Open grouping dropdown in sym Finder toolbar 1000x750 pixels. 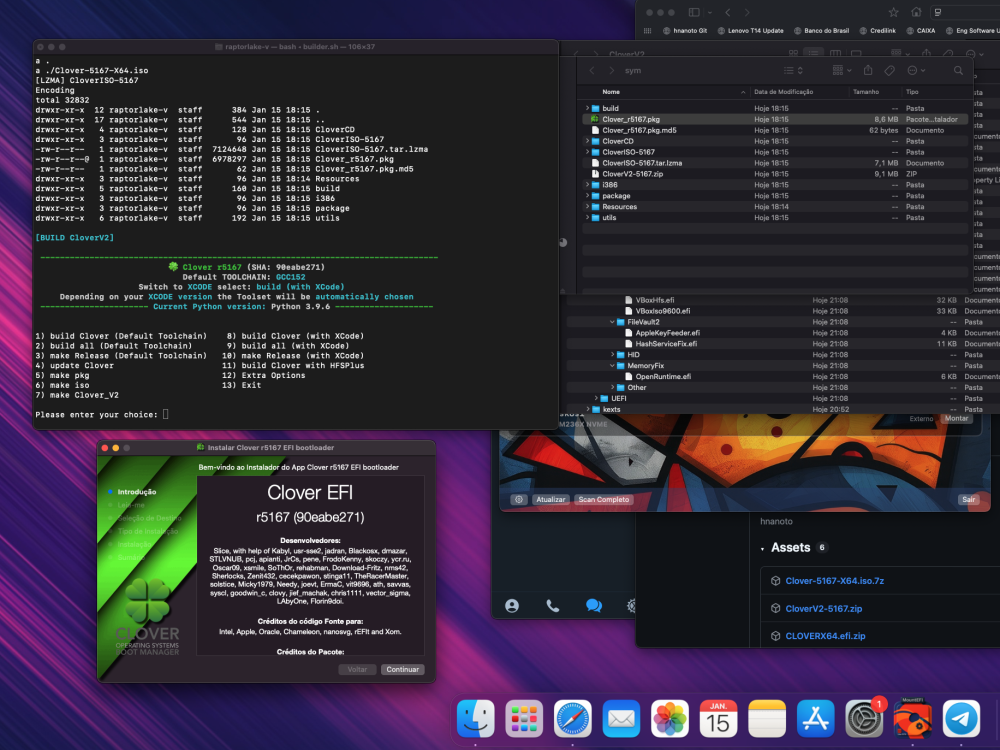pyautogui.click(x=842, y=70)
